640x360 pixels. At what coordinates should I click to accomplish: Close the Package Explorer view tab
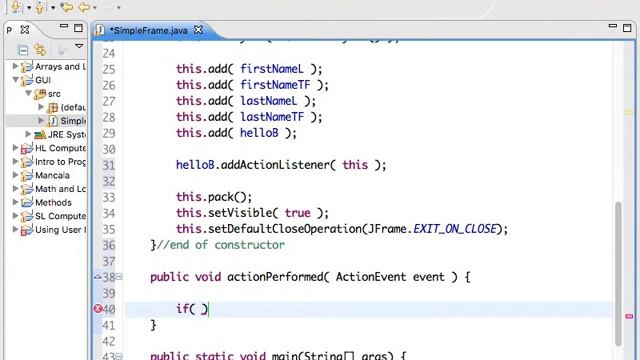pos(25,30)
